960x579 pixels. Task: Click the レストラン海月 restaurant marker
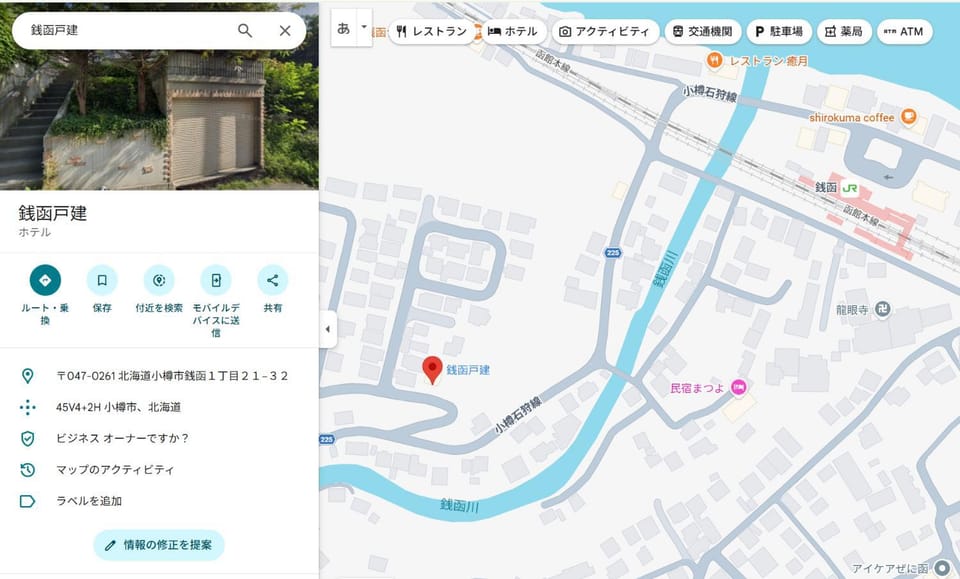pyautogui.click(x=714, y=60)
